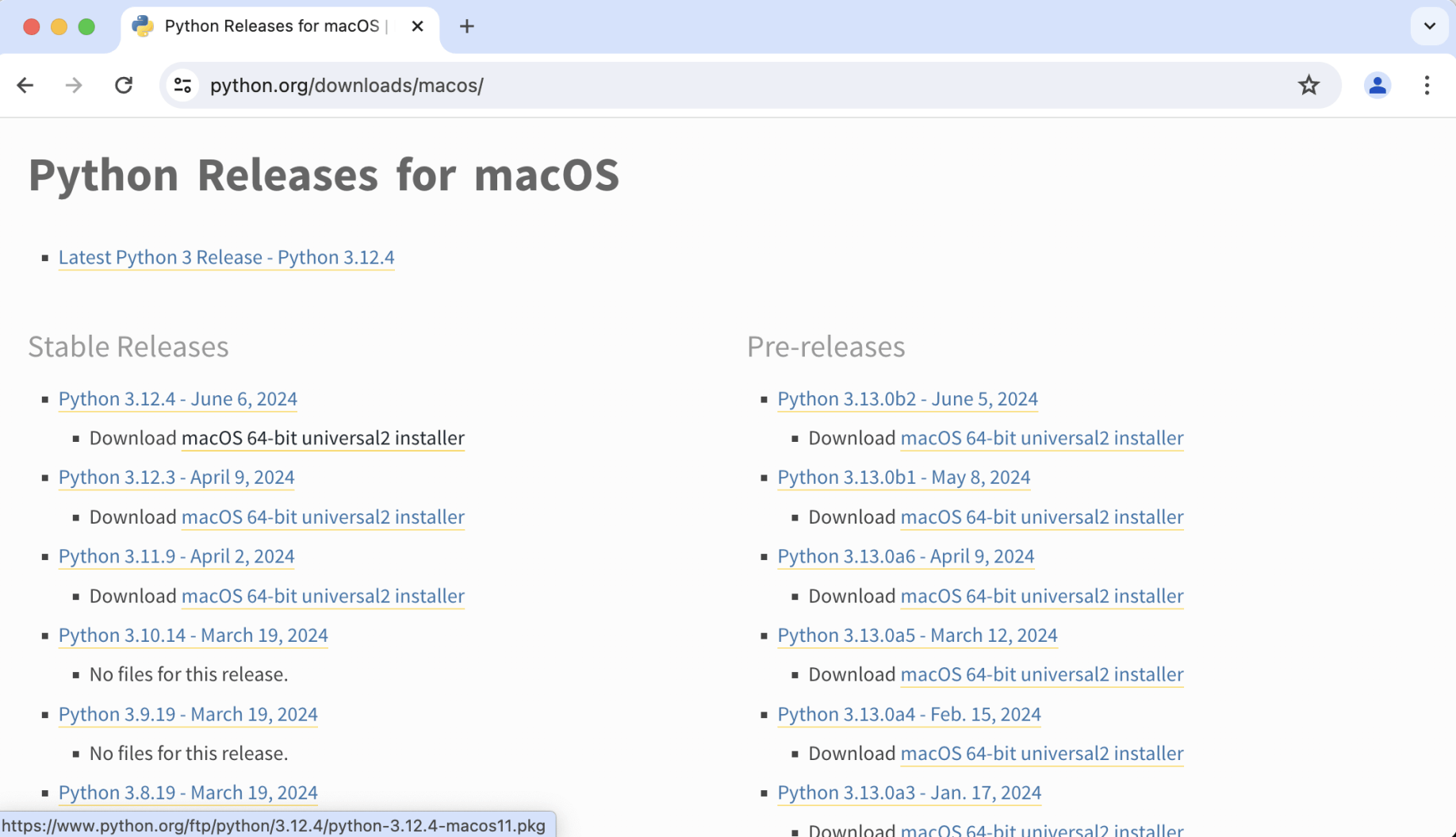Download Python 3.13.0b1 universal2 installer
1456x837 pixels.
coord(1041,517)
